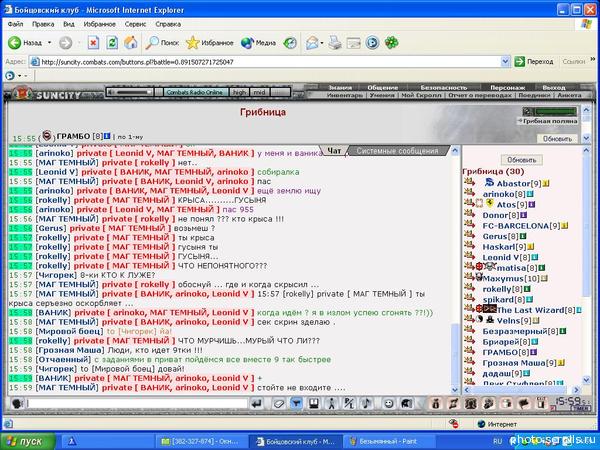Image resolution: width=600 pixels, height=450 pixels.
Task: Switch to [382-327-874] taskbar window
Action: (199, 441)
